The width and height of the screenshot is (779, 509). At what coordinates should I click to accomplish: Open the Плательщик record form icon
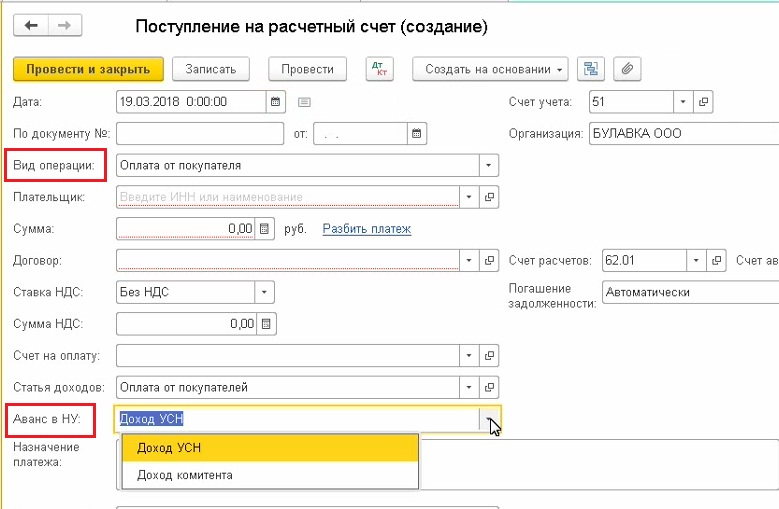489,197
